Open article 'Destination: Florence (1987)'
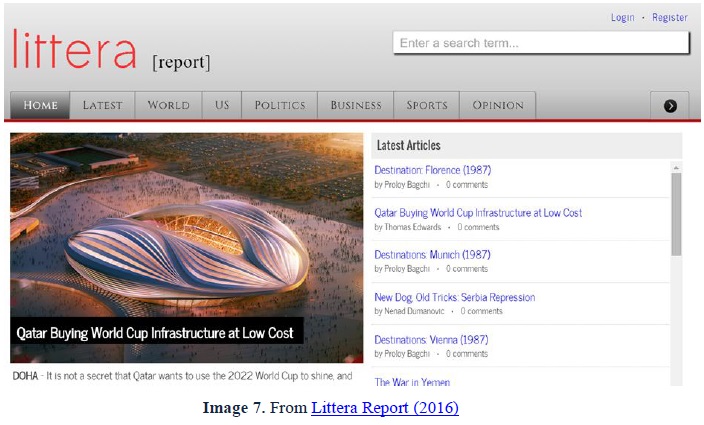This screenshot has width=704, height=425. tap(432, 170)
